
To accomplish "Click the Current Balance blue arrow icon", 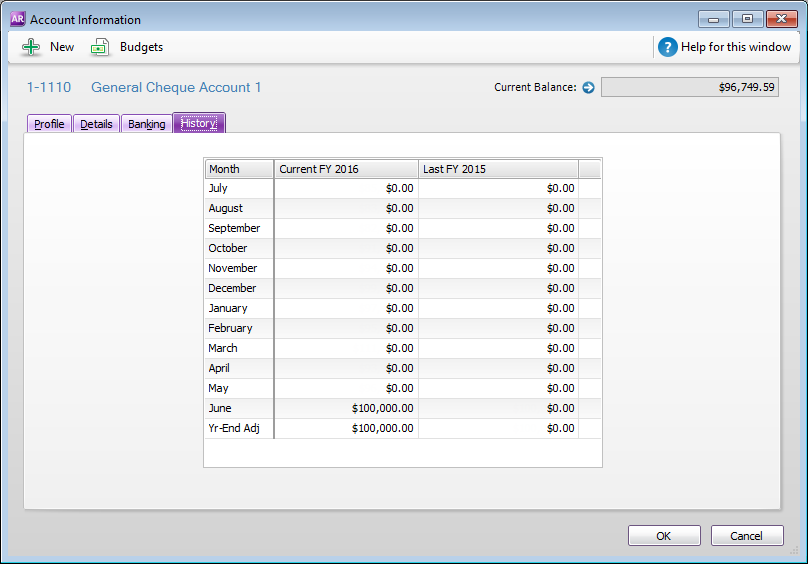I will tap(588, 88).
